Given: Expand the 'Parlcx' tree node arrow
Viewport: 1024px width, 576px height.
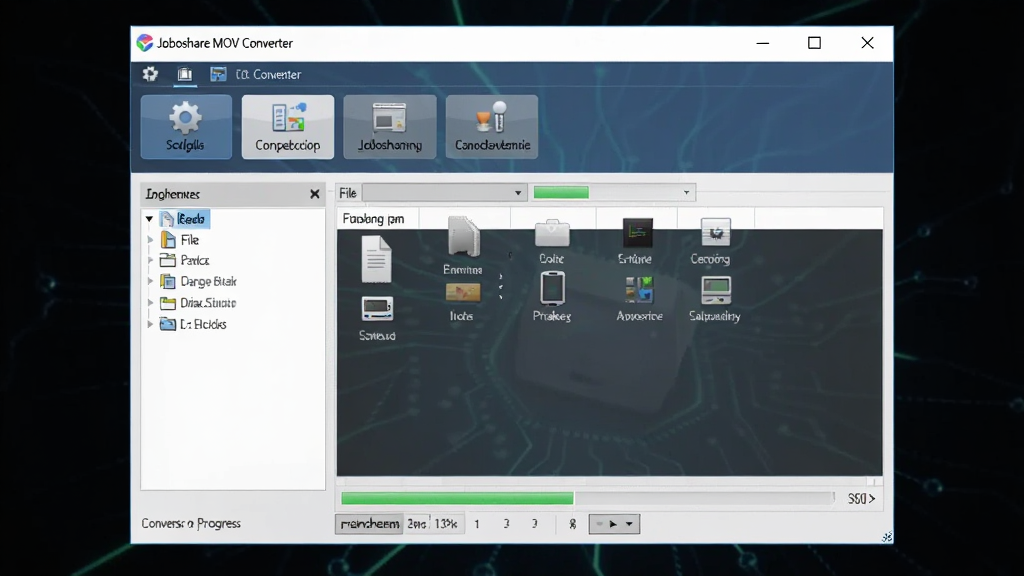Looking at the screenshot, I should [x=150, y=260].
